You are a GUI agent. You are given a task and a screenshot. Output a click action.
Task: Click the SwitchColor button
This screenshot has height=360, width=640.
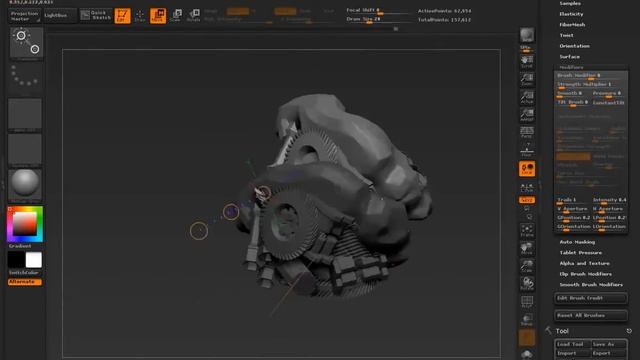24,273
